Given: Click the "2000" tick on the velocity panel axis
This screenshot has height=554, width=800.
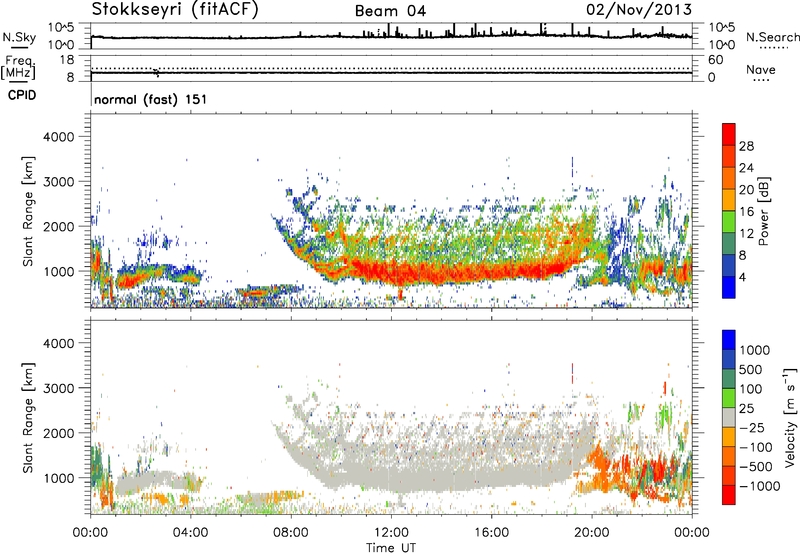Looking at the screenshot, I should 59,433.
